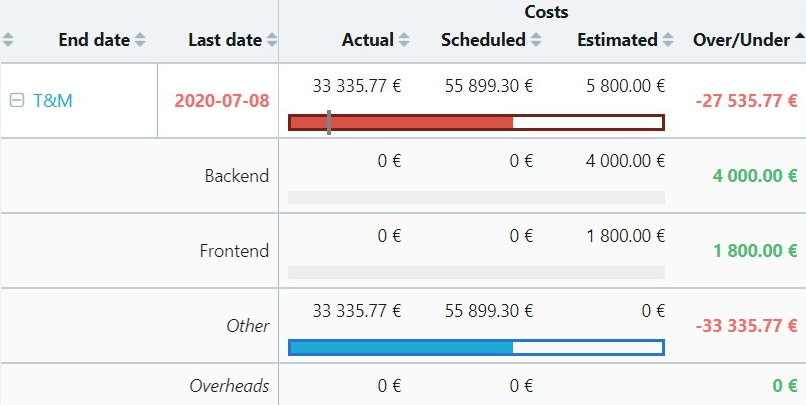
Task: Click the Overheads row label
Action: [229, 386]
